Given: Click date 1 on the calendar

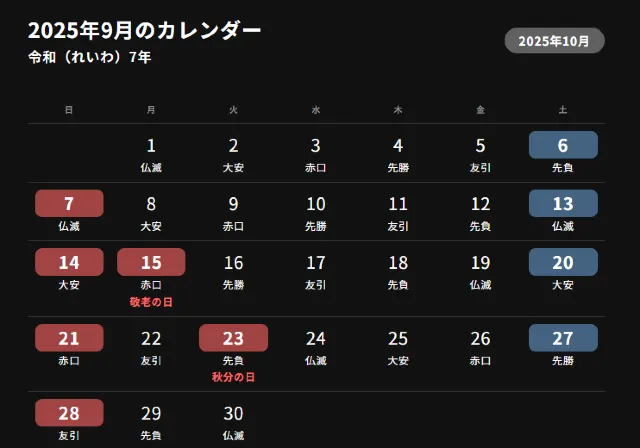Looking at the screenshot, I should tap(151, 146).
